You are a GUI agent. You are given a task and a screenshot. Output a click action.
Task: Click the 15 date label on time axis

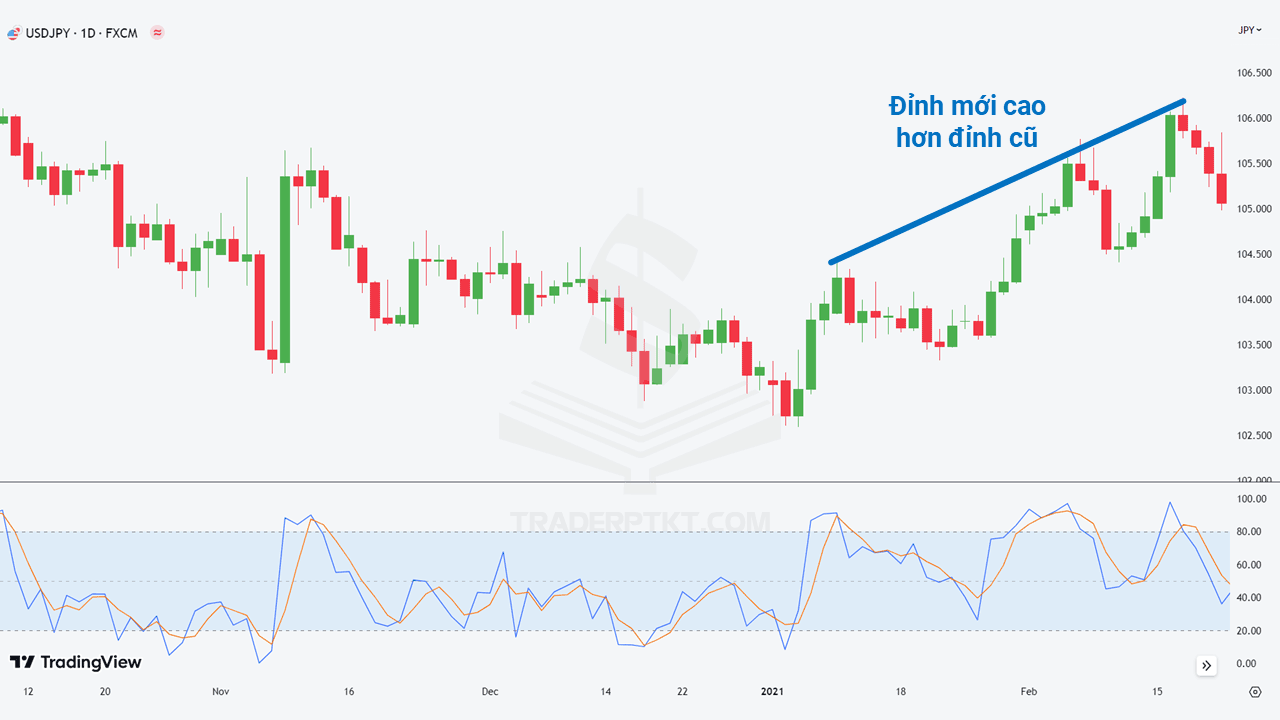tap(1157, 692)
